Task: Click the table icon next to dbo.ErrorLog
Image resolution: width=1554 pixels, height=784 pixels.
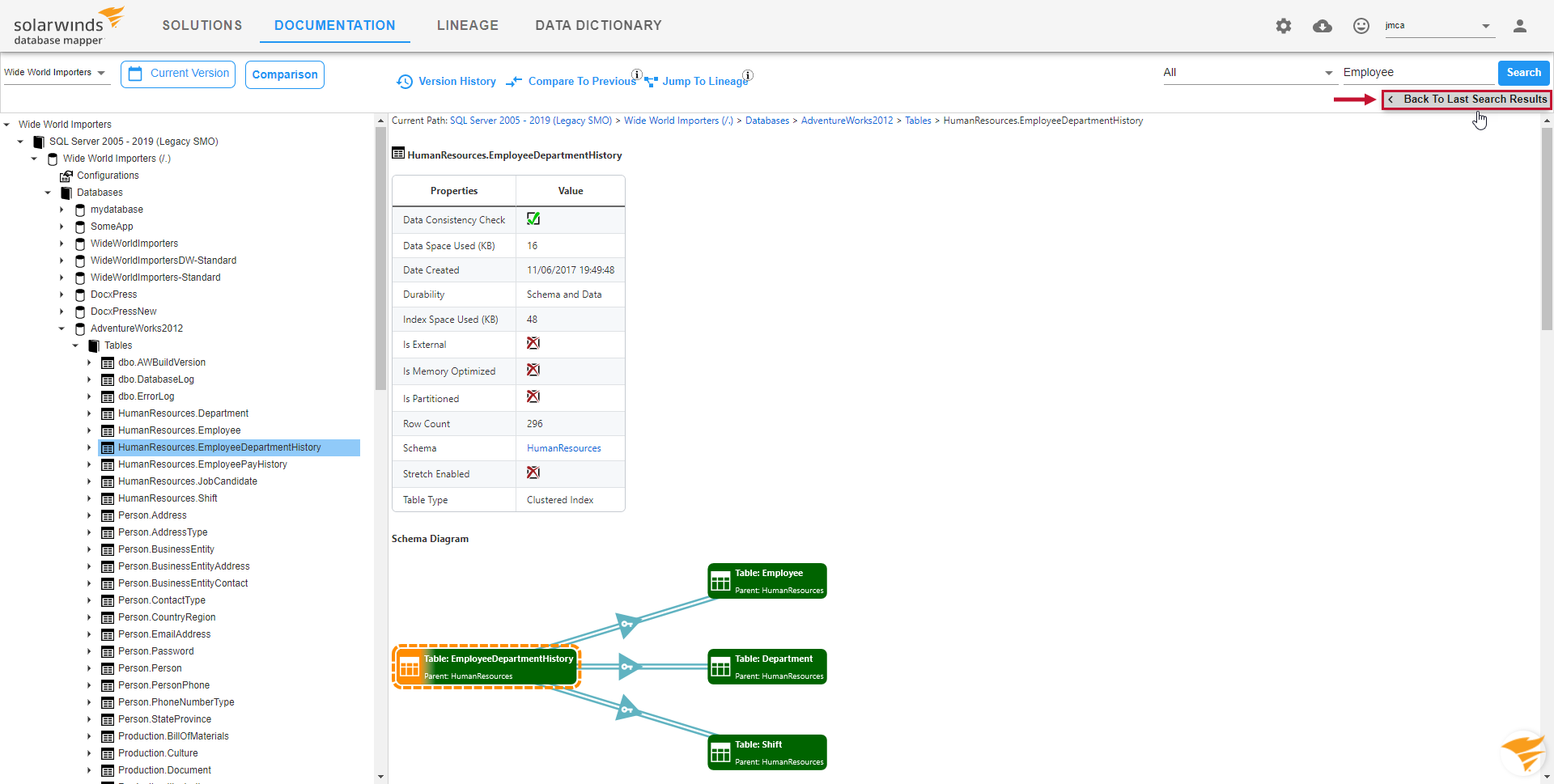Action: coord(107,396)
